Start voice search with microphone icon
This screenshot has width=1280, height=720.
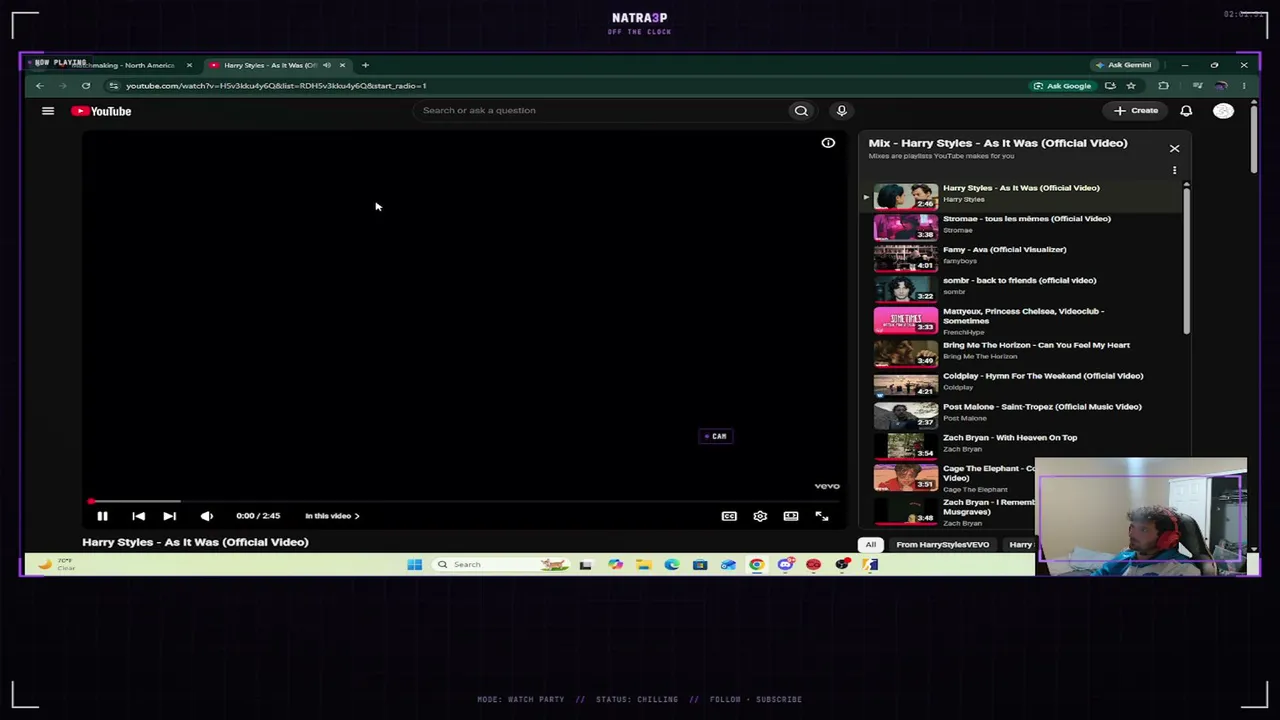point(842,111)
